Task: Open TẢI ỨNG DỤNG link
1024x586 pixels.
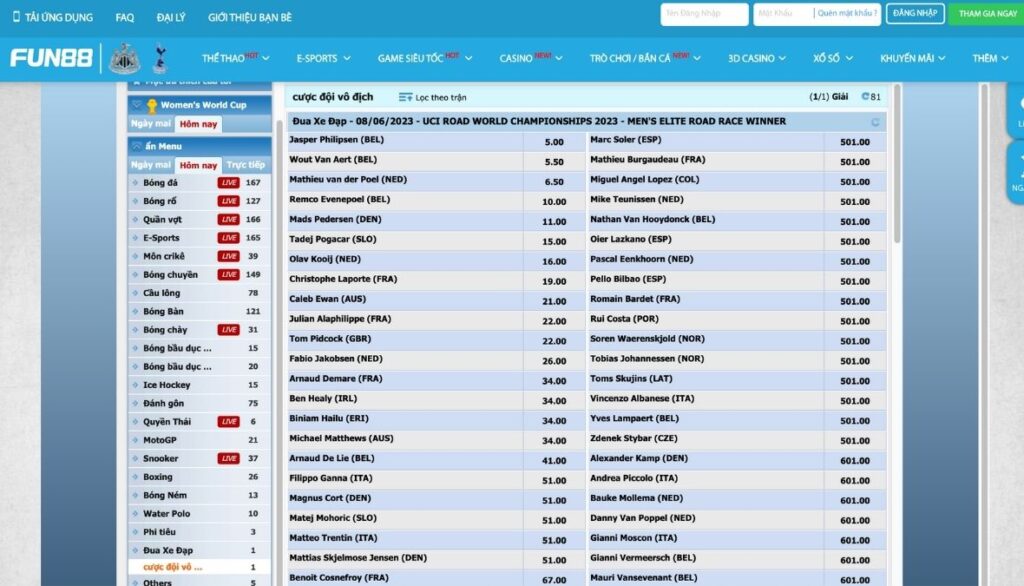Action: 59,18
